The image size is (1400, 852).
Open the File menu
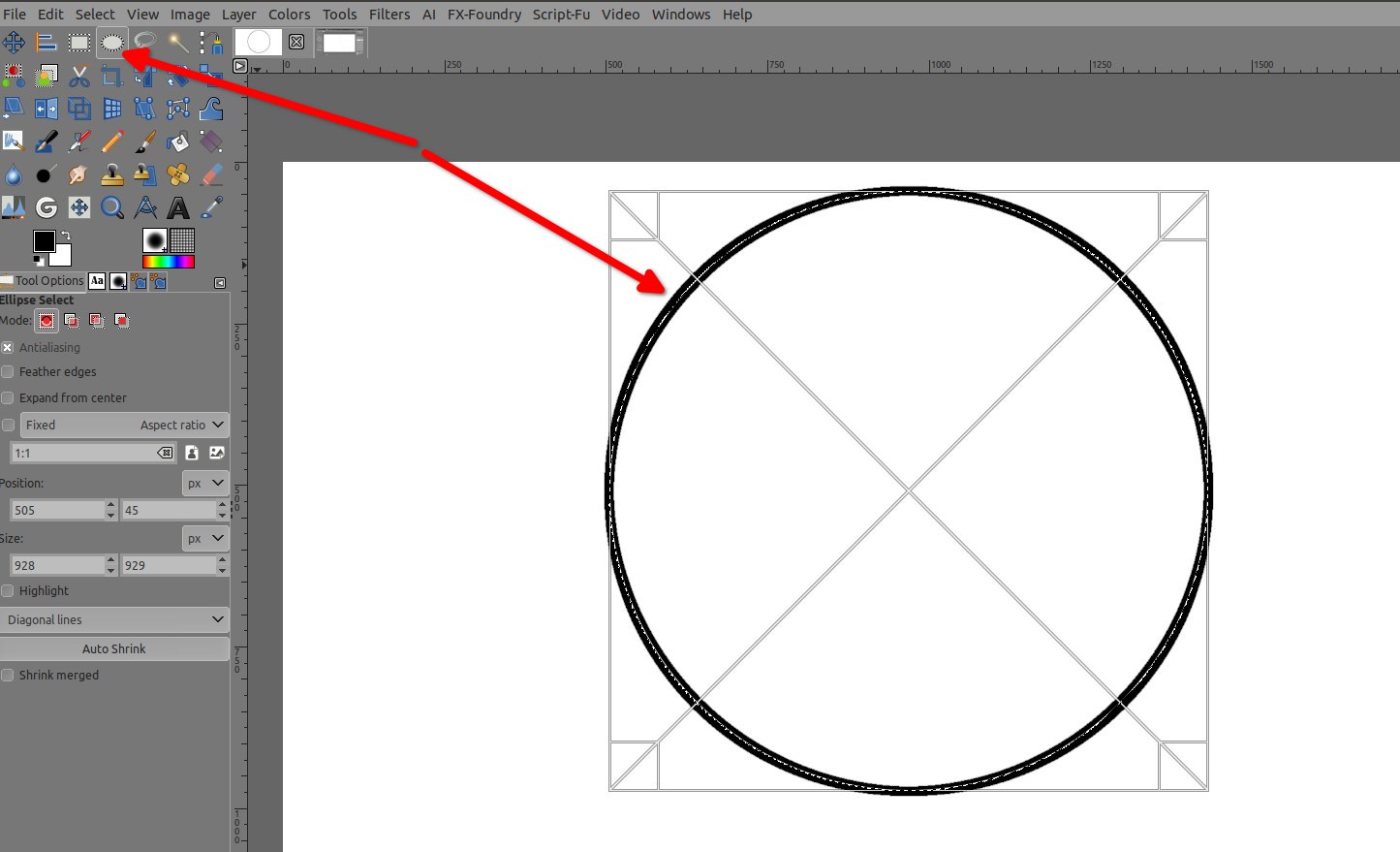click(15, 15)
